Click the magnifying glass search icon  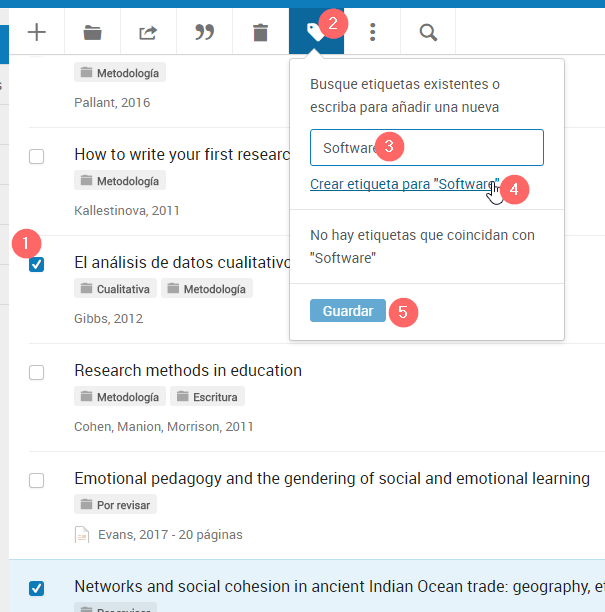point(428,32)
